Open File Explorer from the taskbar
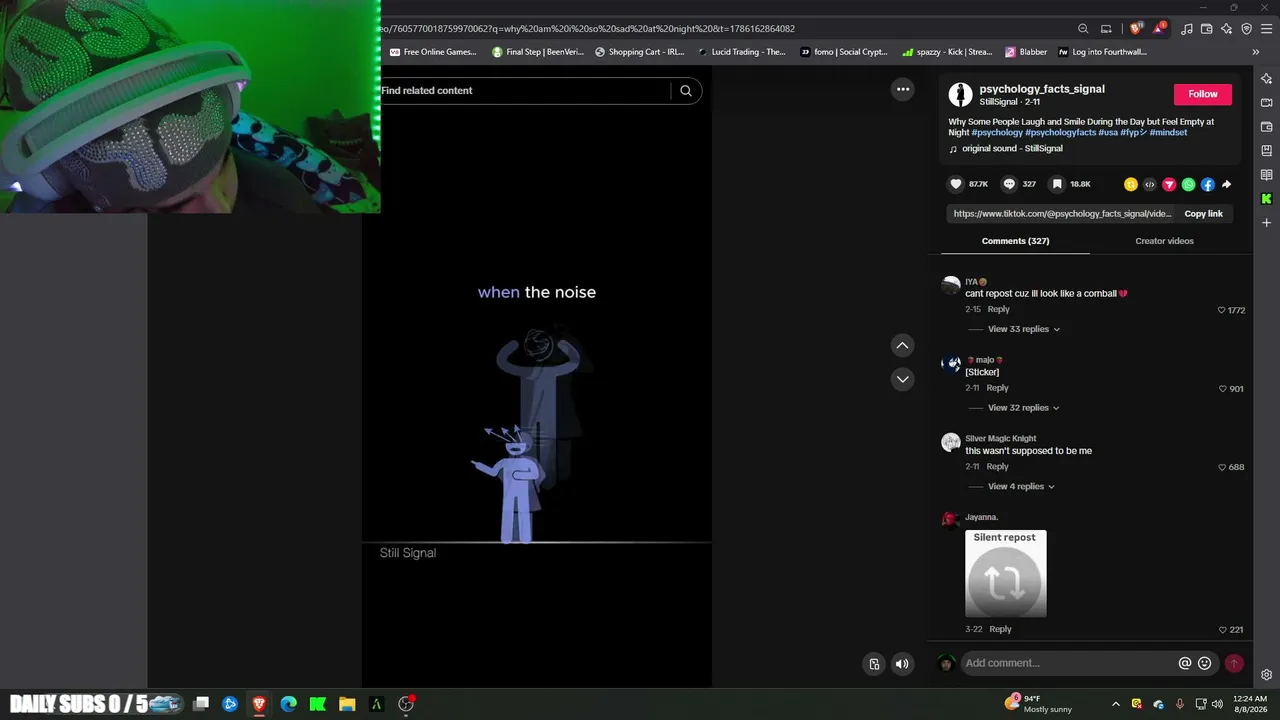This screenshot has width=1280, height=720. click(347, 704)
